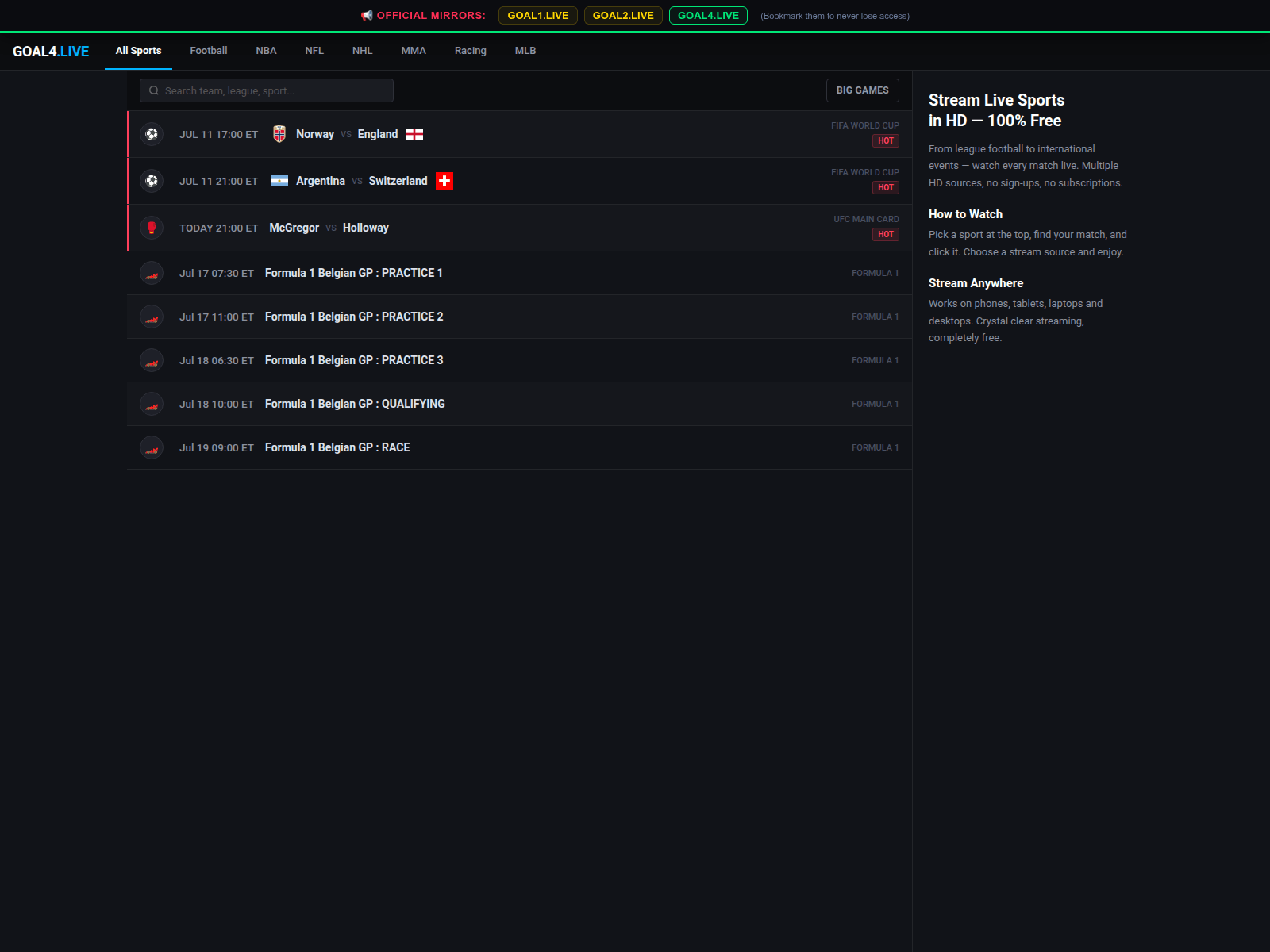Viewport: 1270px width, 952px height.
Task: Click the Norway crest icon
Action: coord(279,134)
